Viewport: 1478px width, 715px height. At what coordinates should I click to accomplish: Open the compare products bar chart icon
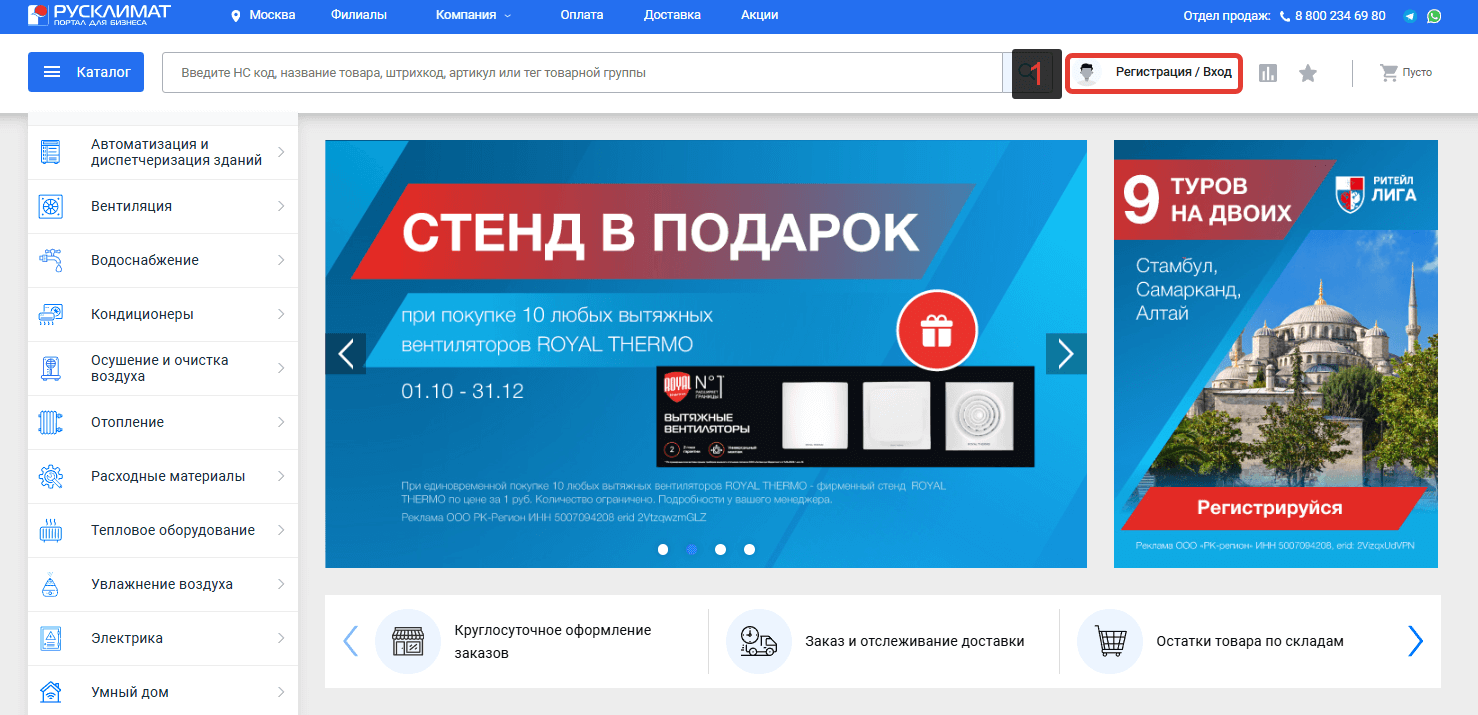click(1268, 73)
